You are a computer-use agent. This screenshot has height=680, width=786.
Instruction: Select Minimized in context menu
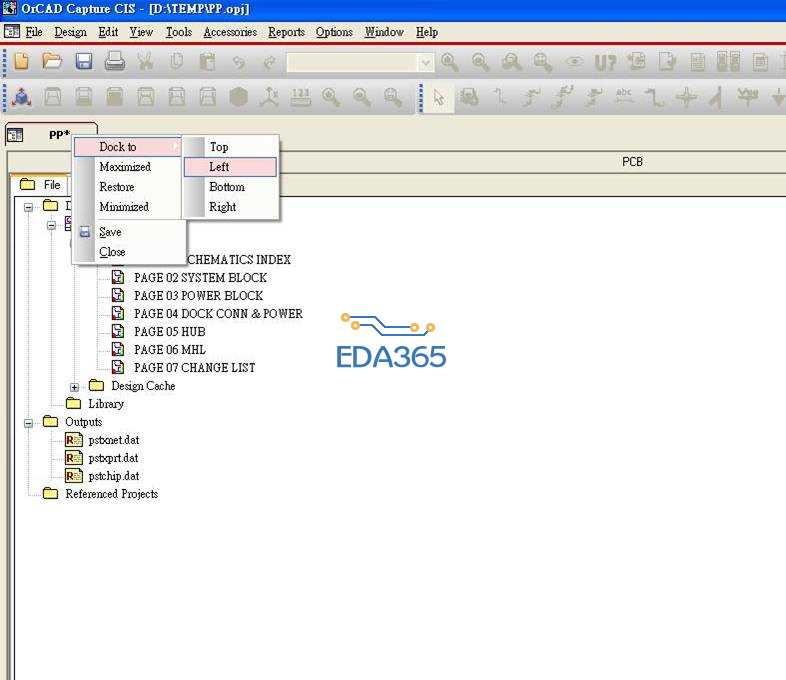(127, 207)
